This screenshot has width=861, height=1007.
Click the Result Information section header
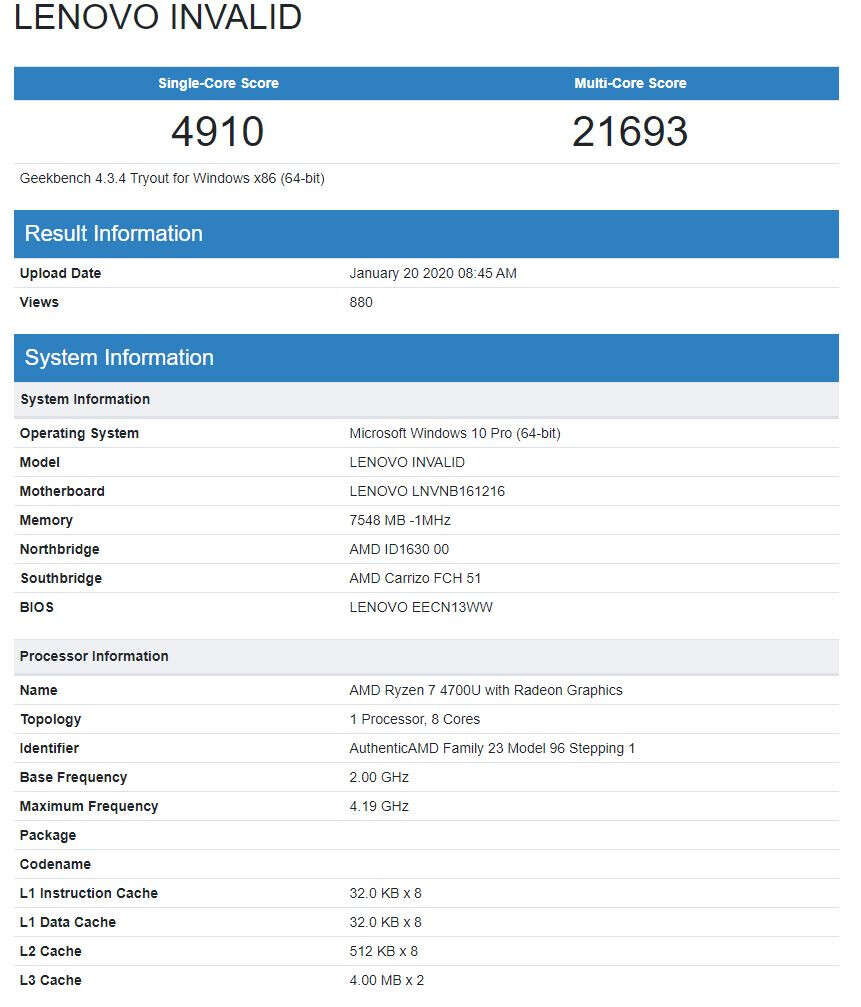tap(112, 233)
